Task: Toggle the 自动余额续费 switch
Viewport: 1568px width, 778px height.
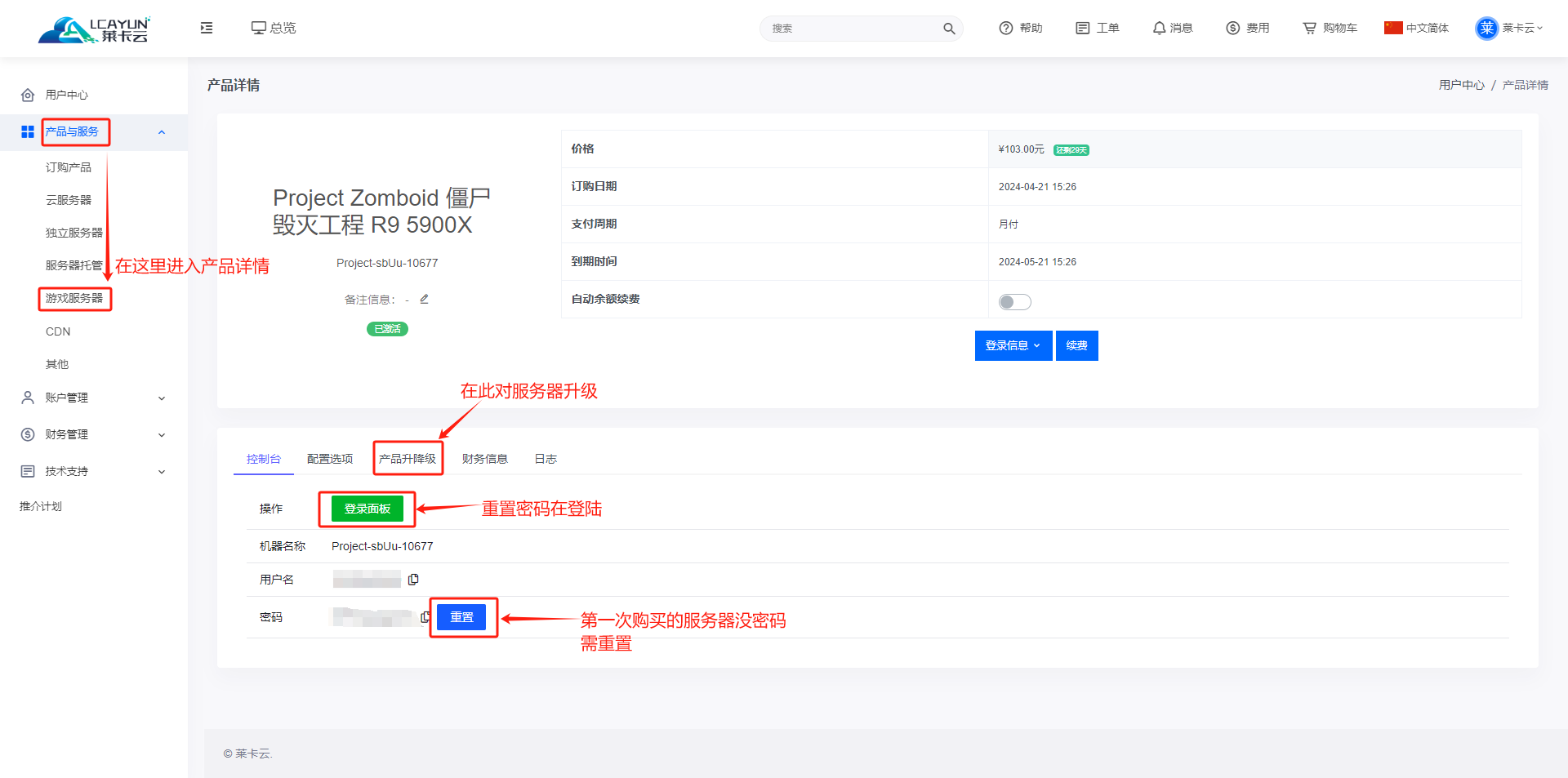Action: click(1014, 302)
